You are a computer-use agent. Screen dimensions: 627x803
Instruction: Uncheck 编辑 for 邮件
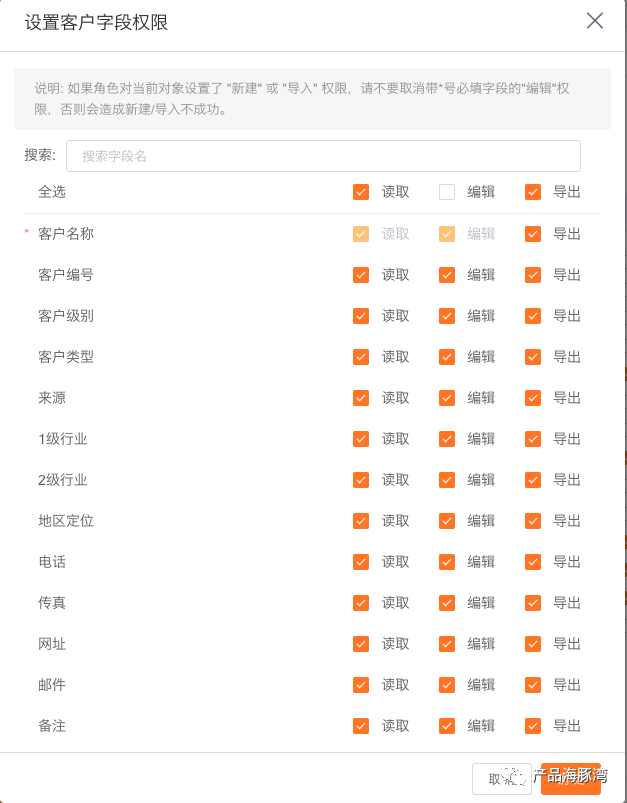(447, 685)
